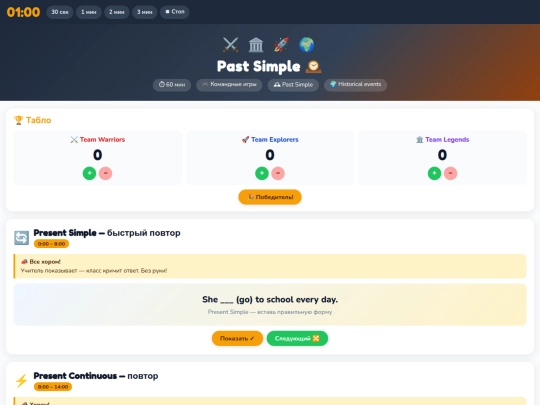Add a point to Team Legends
Screen dimensions: 540x405
click(434, 173)
